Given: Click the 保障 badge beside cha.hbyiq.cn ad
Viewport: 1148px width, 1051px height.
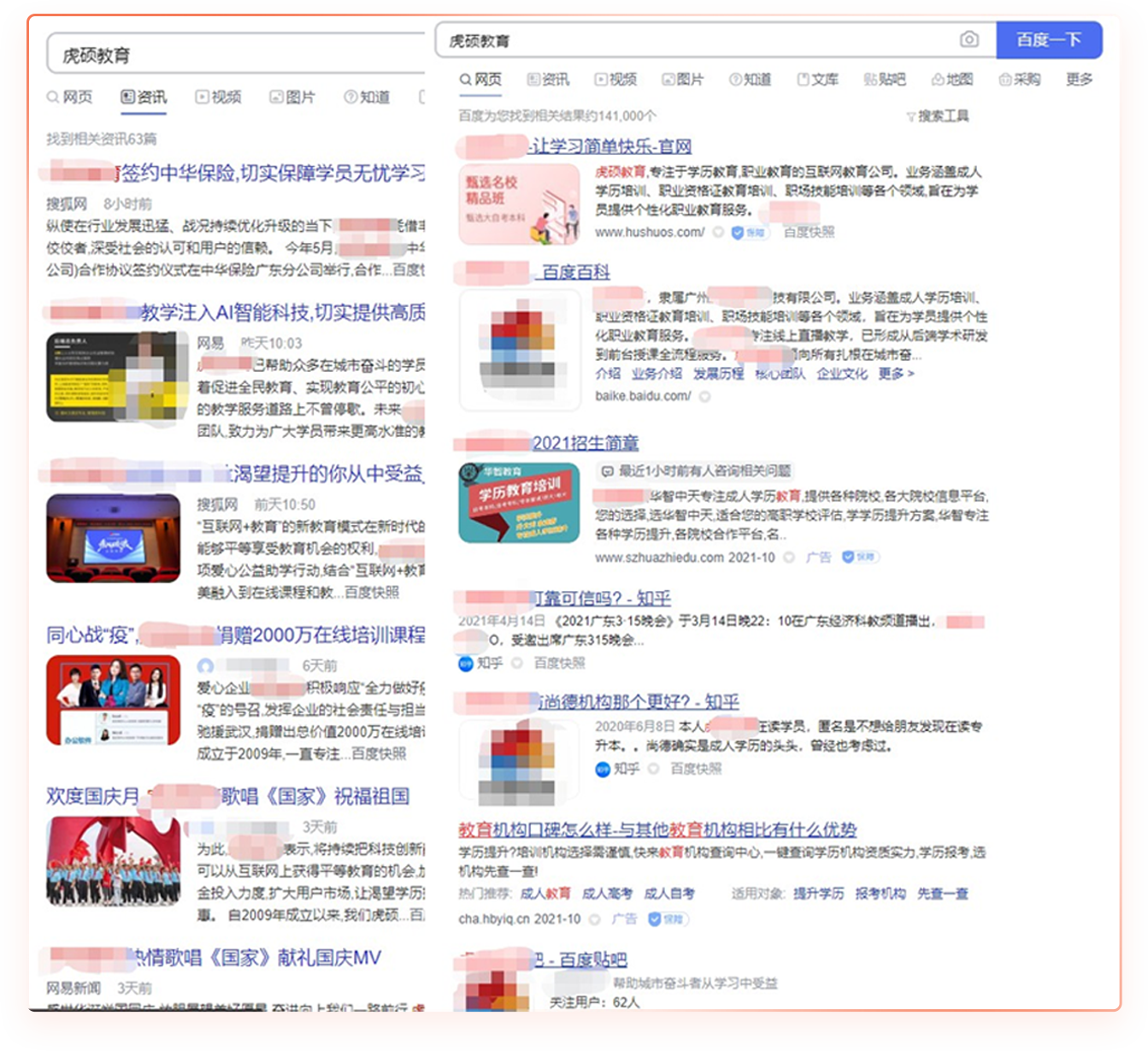Looking at the screenshot, I should tap(668, 919).
